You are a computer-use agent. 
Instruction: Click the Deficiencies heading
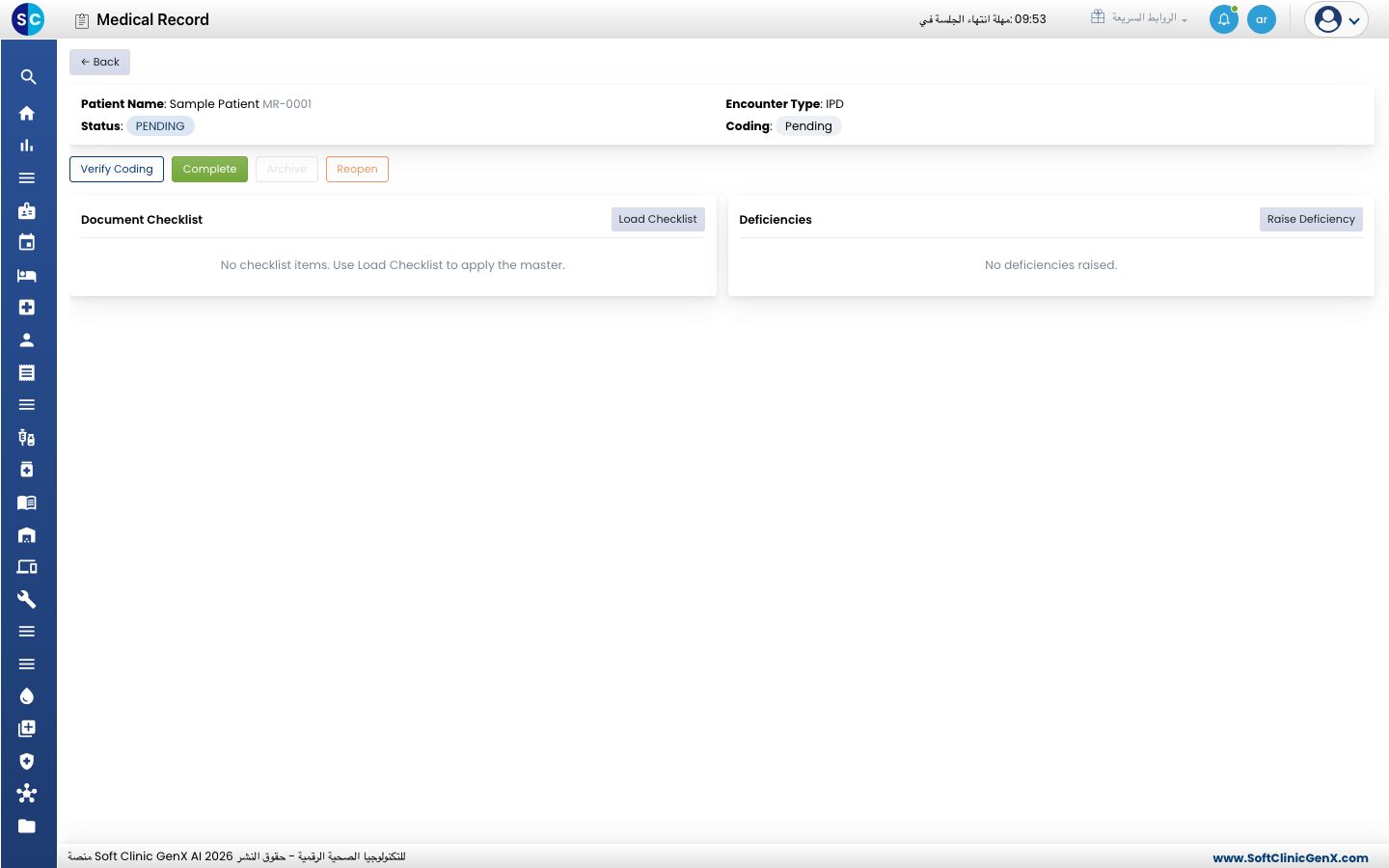[x=776, y=220]
